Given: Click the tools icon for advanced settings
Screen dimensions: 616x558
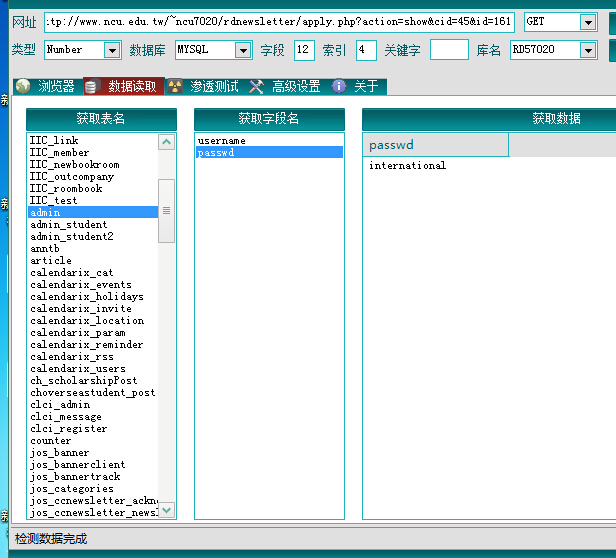Looking at the screenshot, I should (257, 86).
